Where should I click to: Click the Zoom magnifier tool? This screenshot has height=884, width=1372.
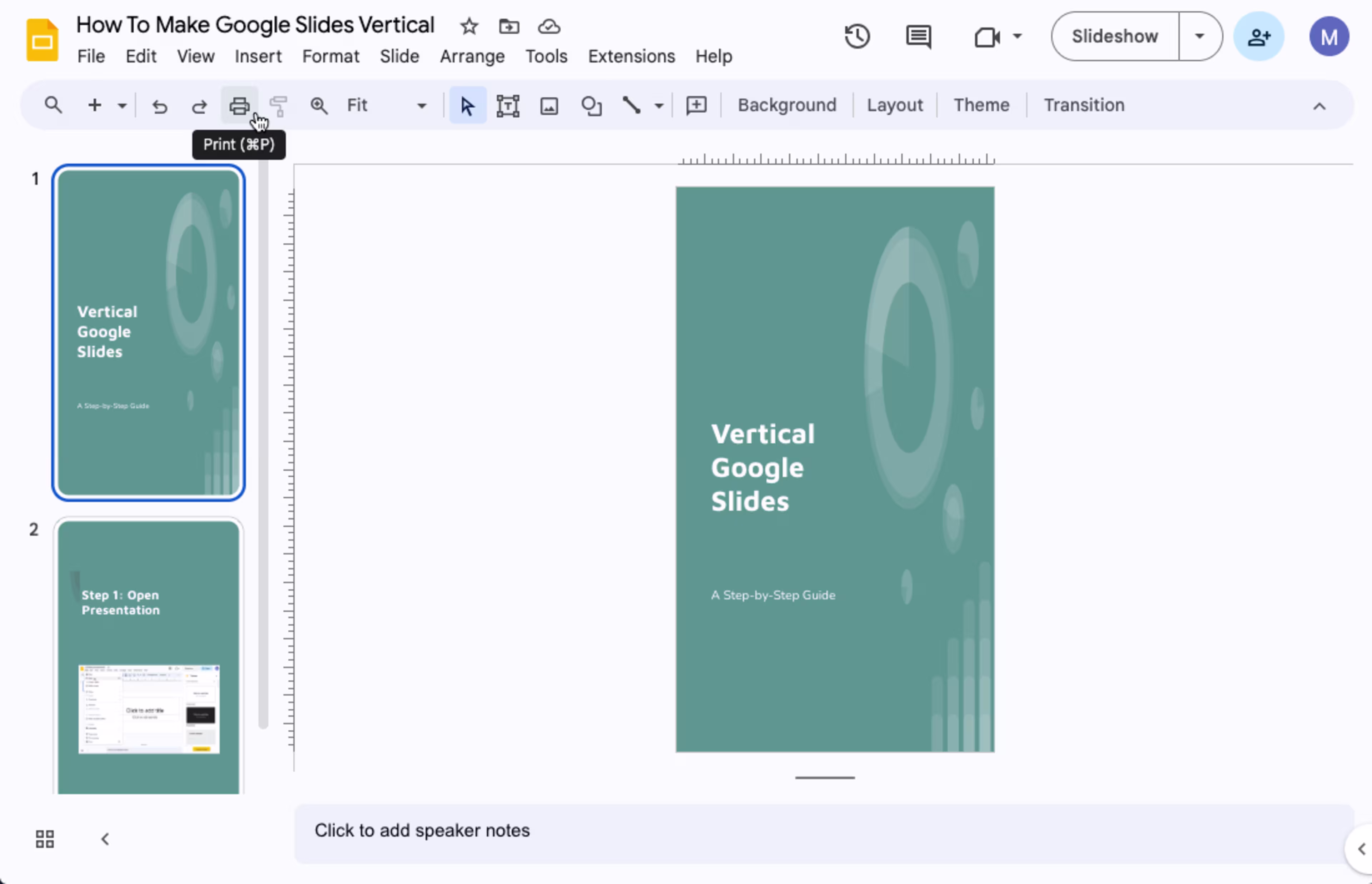coord(319,106)
